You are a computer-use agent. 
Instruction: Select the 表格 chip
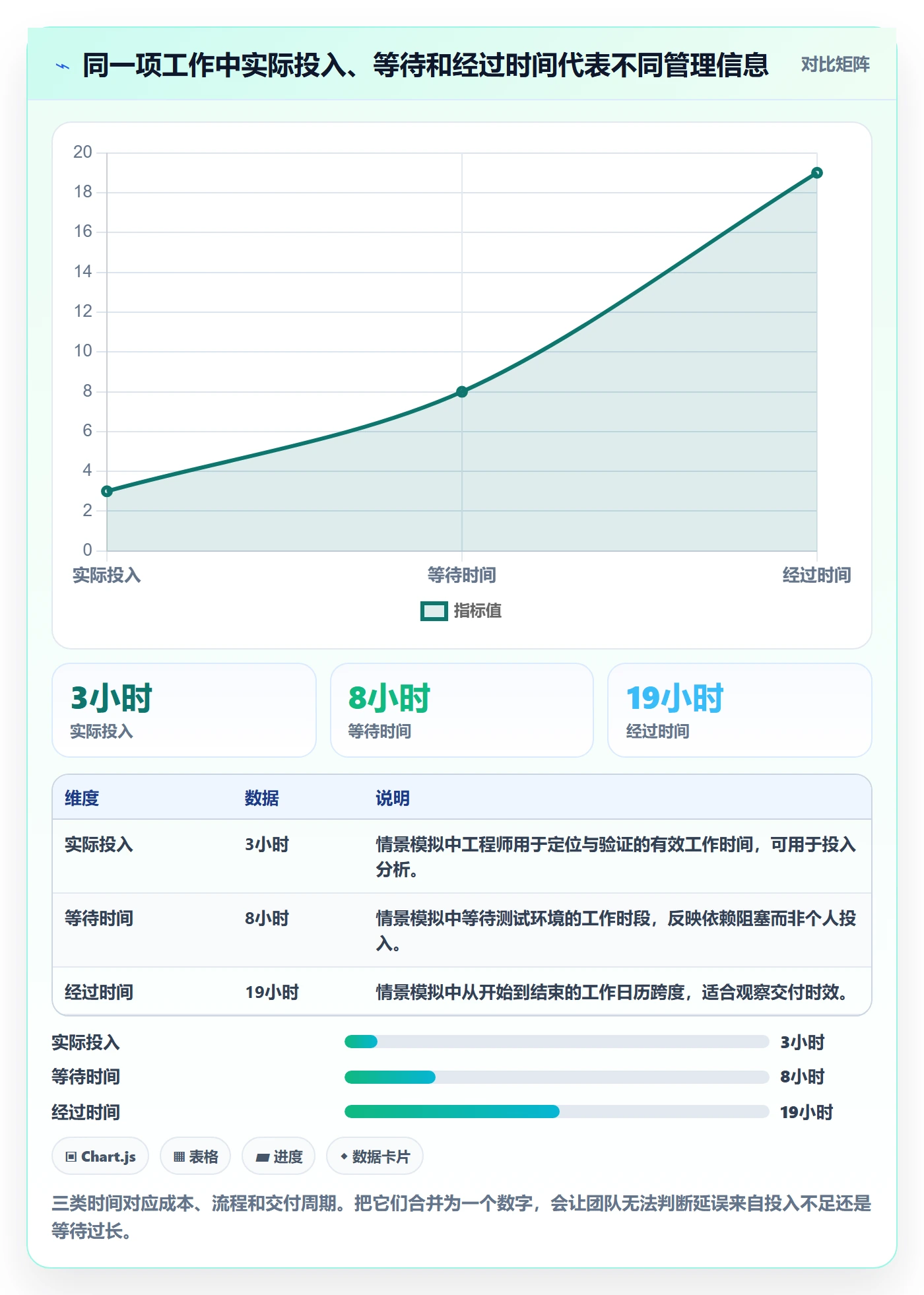pyautogui.click(x=195, y=1156)
